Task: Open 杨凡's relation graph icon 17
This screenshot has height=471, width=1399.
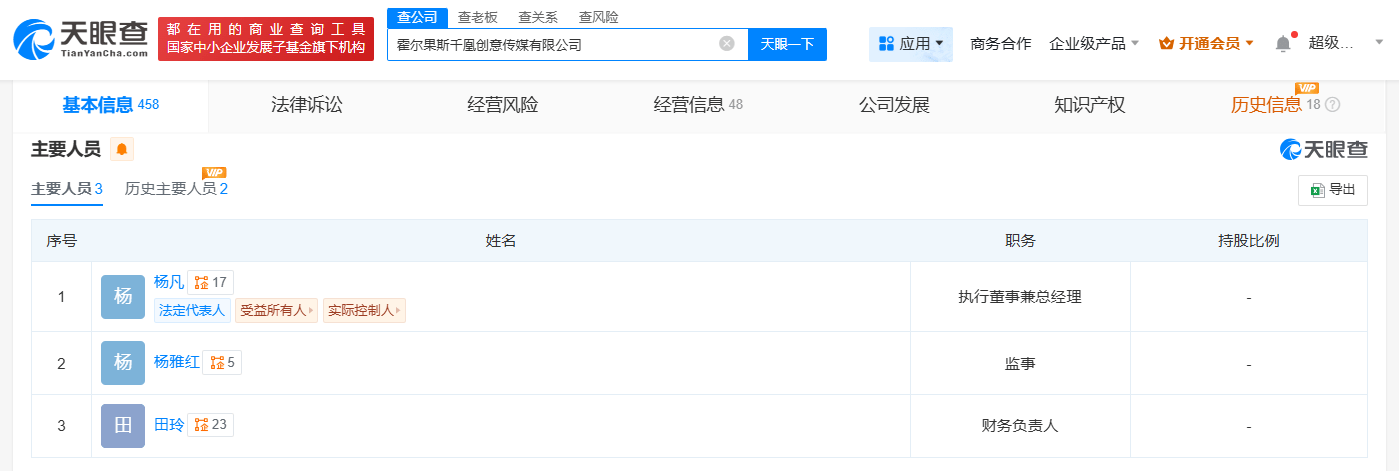Action: pyautogui.click(x=211, y=283)
